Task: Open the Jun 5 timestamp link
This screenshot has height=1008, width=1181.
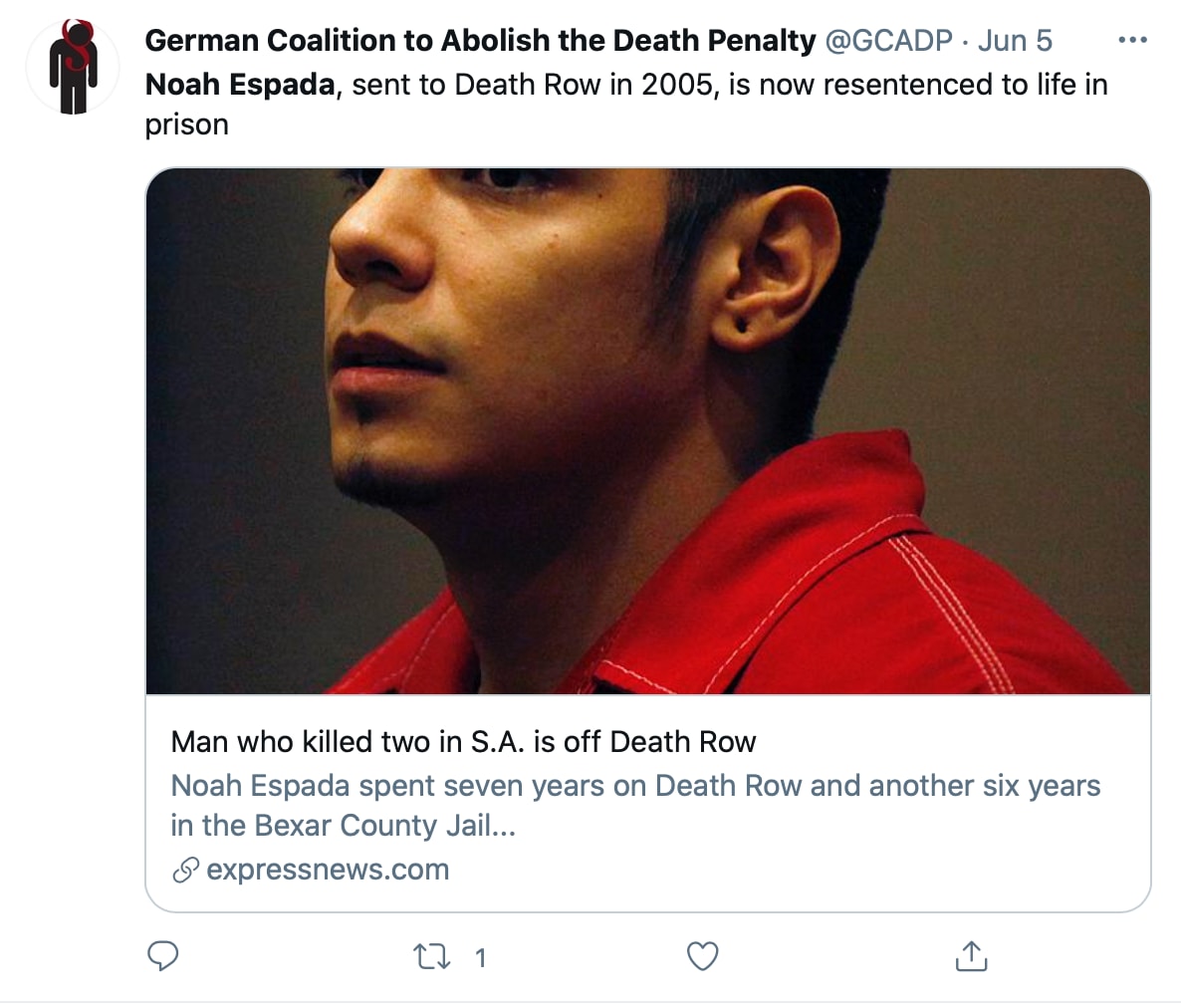Action: 1014,41
